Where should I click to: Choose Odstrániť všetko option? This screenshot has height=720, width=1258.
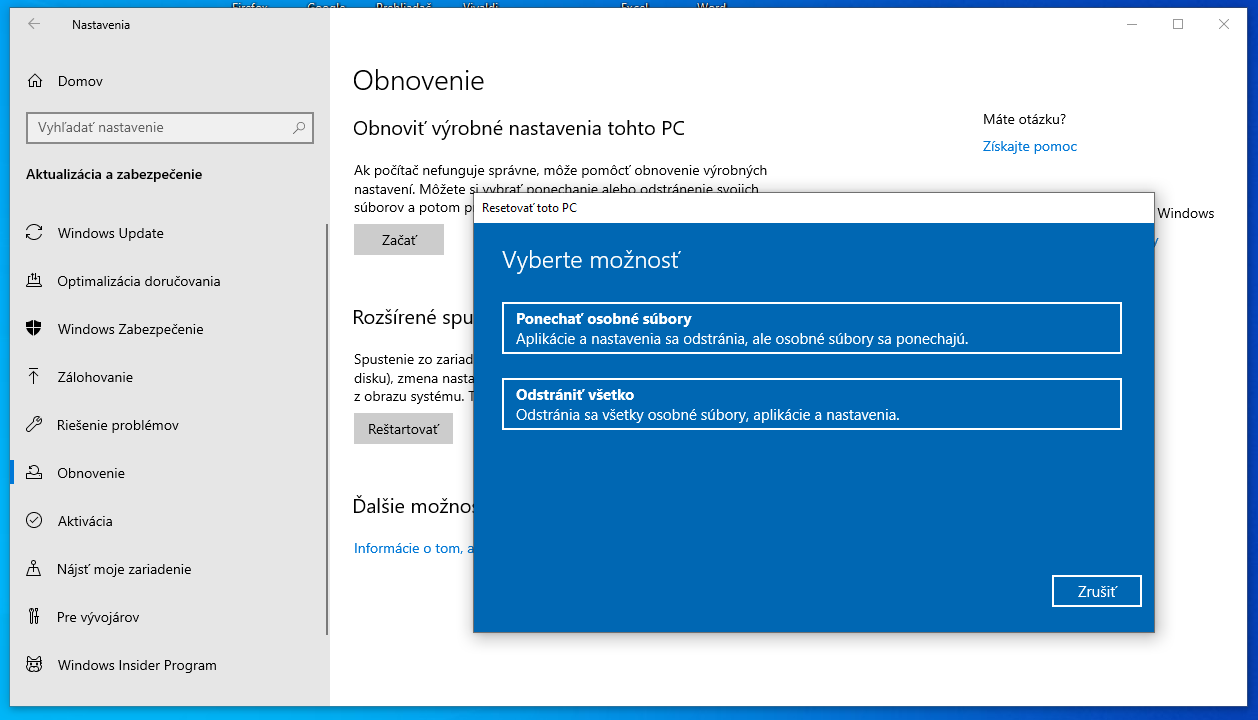tap(811, 404)
